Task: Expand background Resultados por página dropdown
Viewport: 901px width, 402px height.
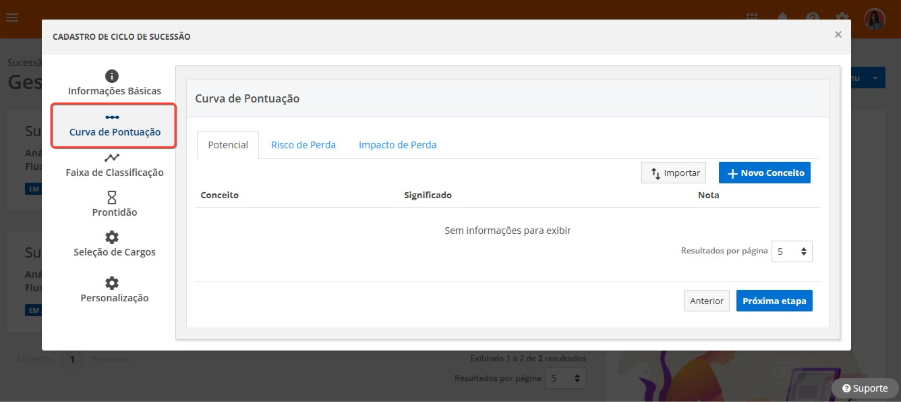Action: coord(565,378)
